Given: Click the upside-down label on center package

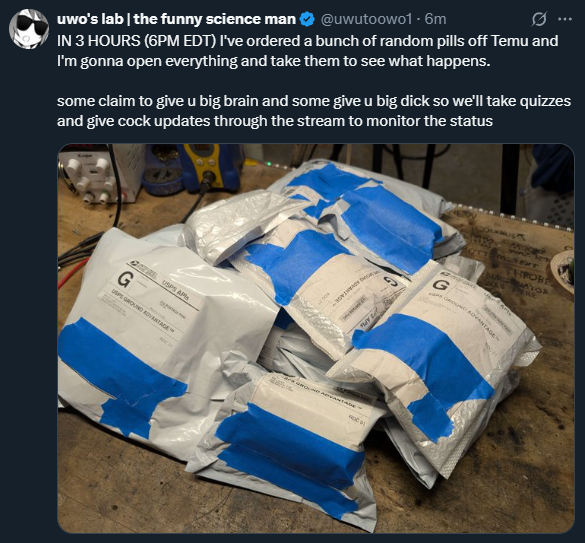Looking at the screenshot, I should [354, 300].
